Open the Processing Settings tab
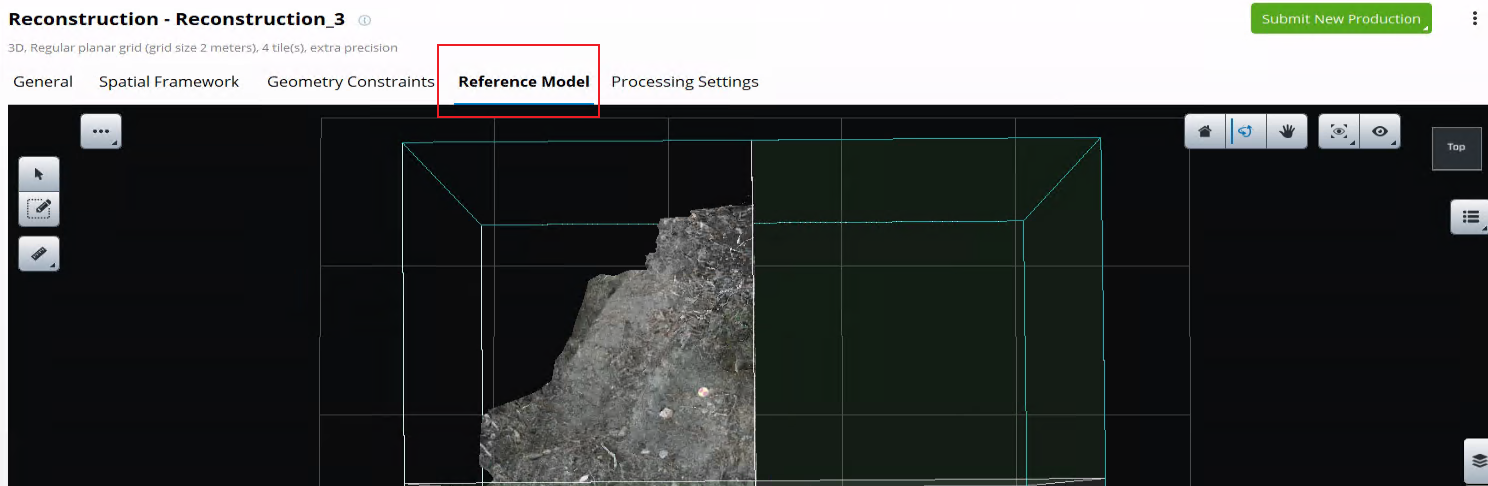 coord(684,82)
